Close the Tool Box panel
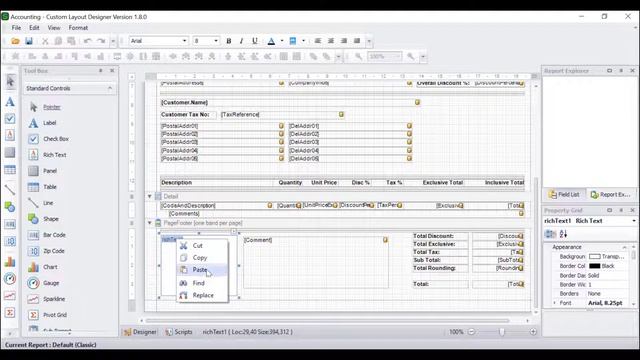 coord(112,71)
